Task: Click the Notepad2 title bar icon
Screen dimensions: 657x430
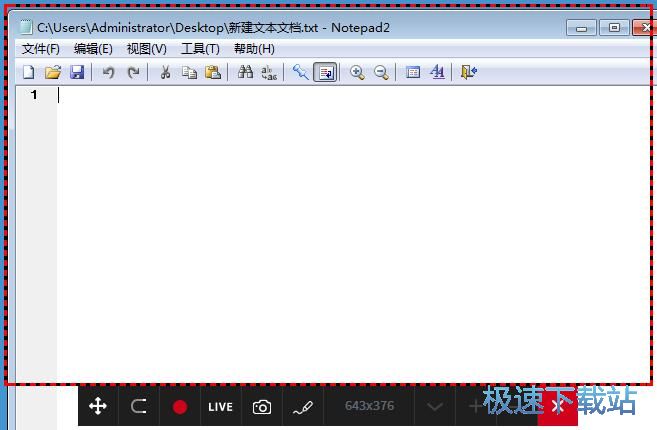Action: [26, 27]
